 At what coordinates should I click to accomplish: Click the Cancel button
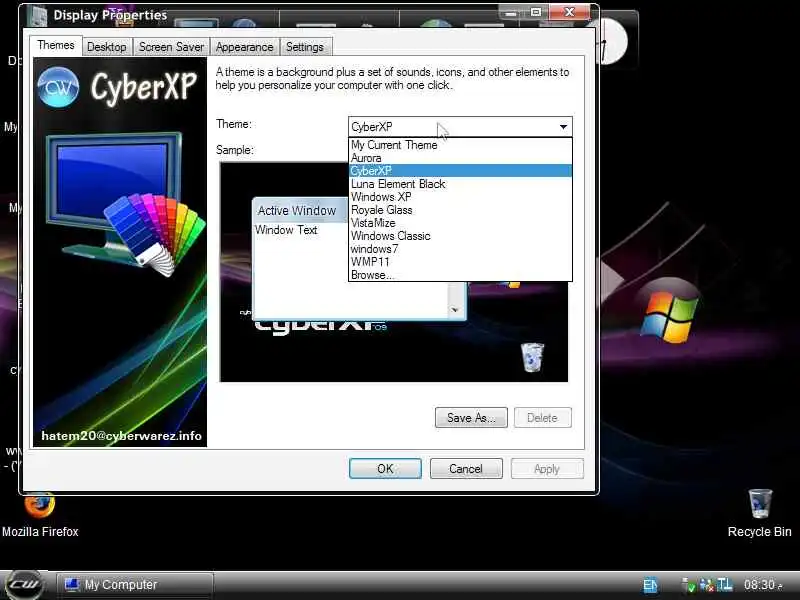466,469
